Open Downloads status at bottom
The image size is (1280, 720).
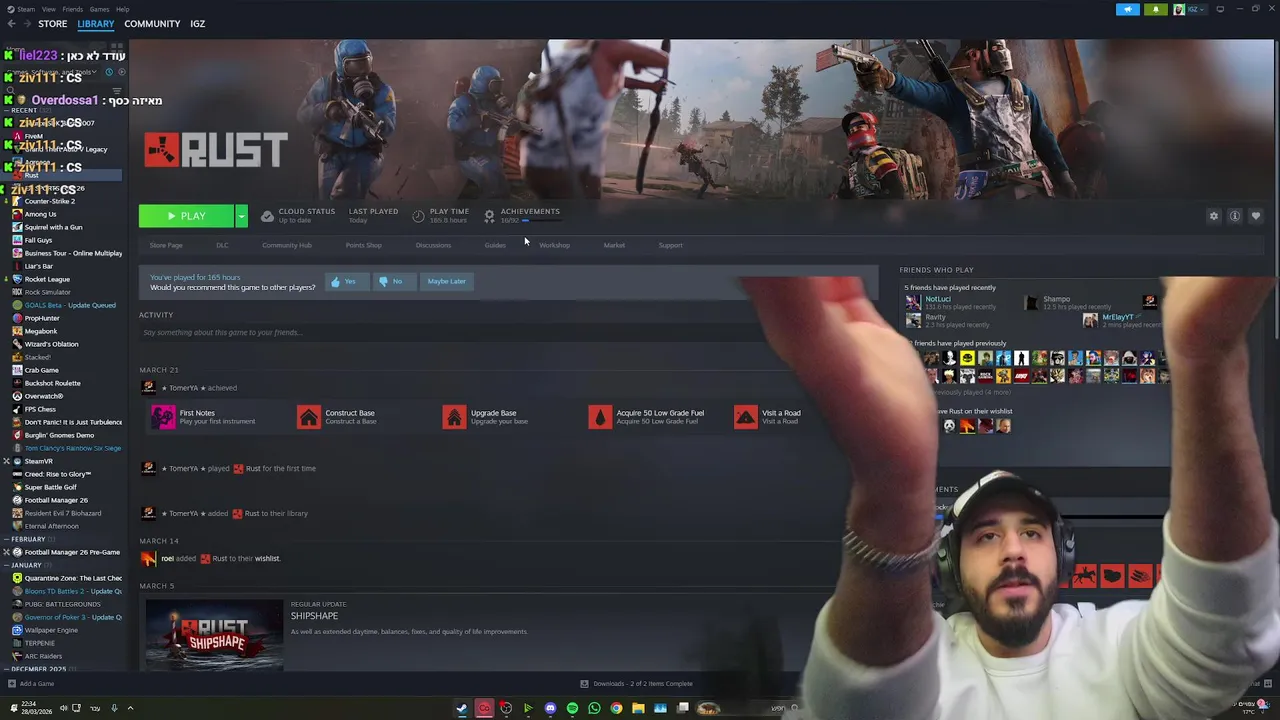coord(637,684)
